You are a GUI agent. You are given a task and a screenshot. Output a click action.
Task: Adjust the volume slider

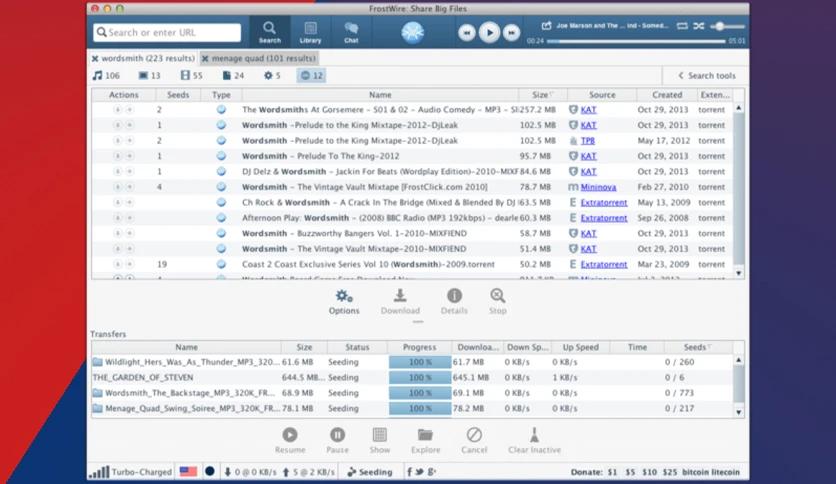pyautogui.click(x=727, y=26)
